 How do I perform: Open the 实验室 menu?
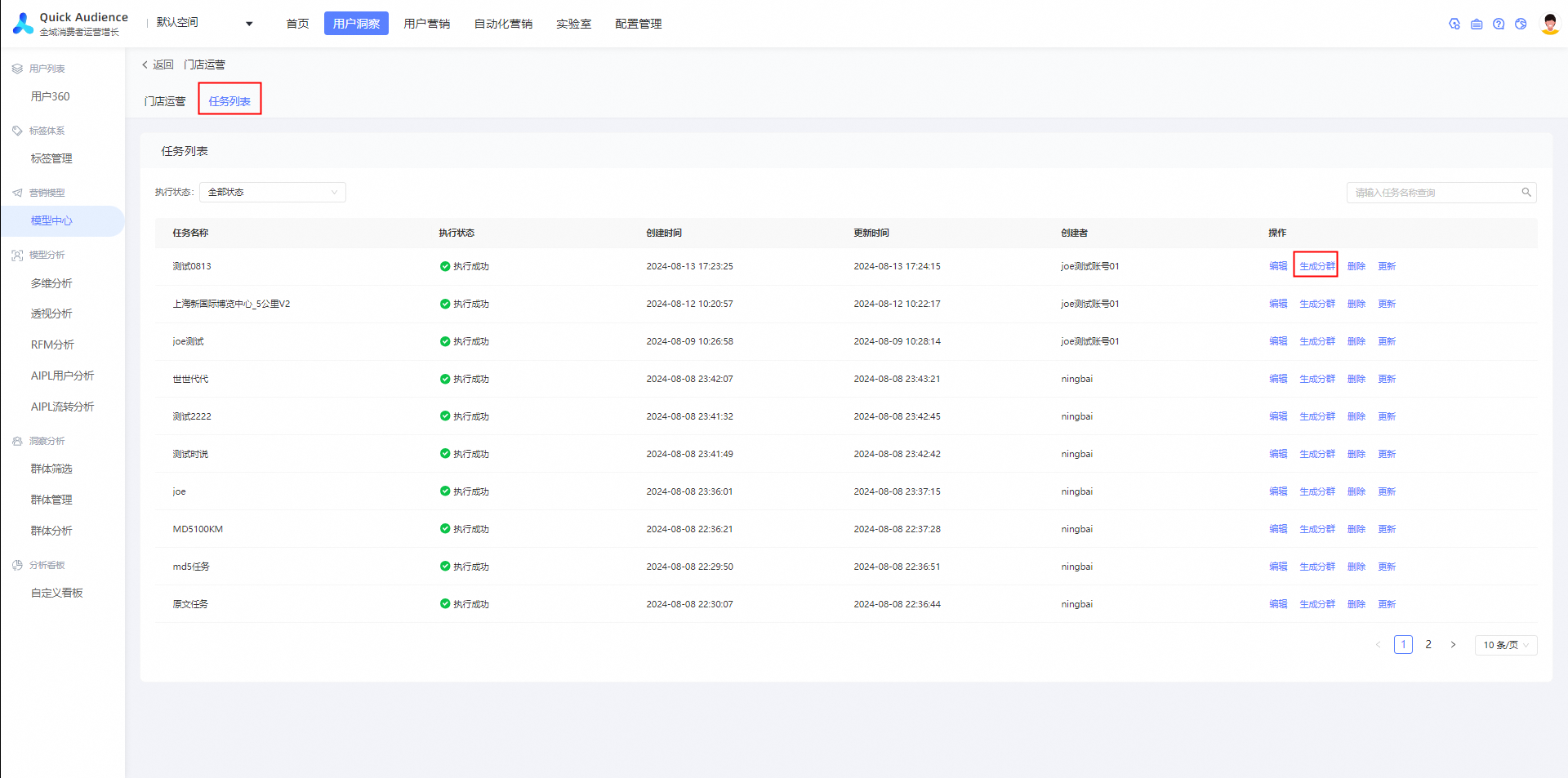[573, 24]
